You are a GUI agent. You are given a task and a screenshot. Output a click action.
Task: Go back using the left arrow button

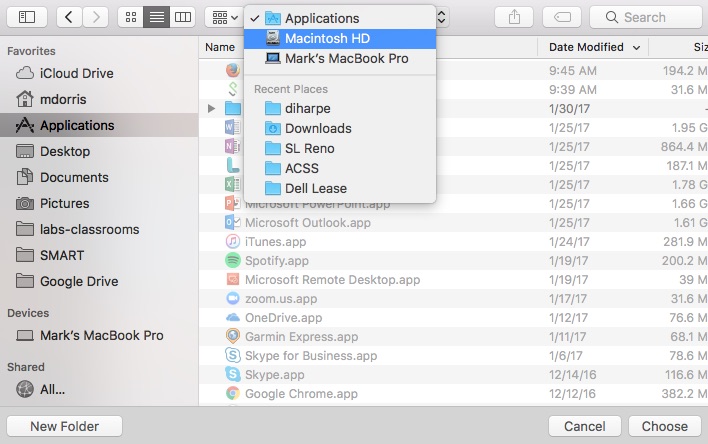point(69,17)
